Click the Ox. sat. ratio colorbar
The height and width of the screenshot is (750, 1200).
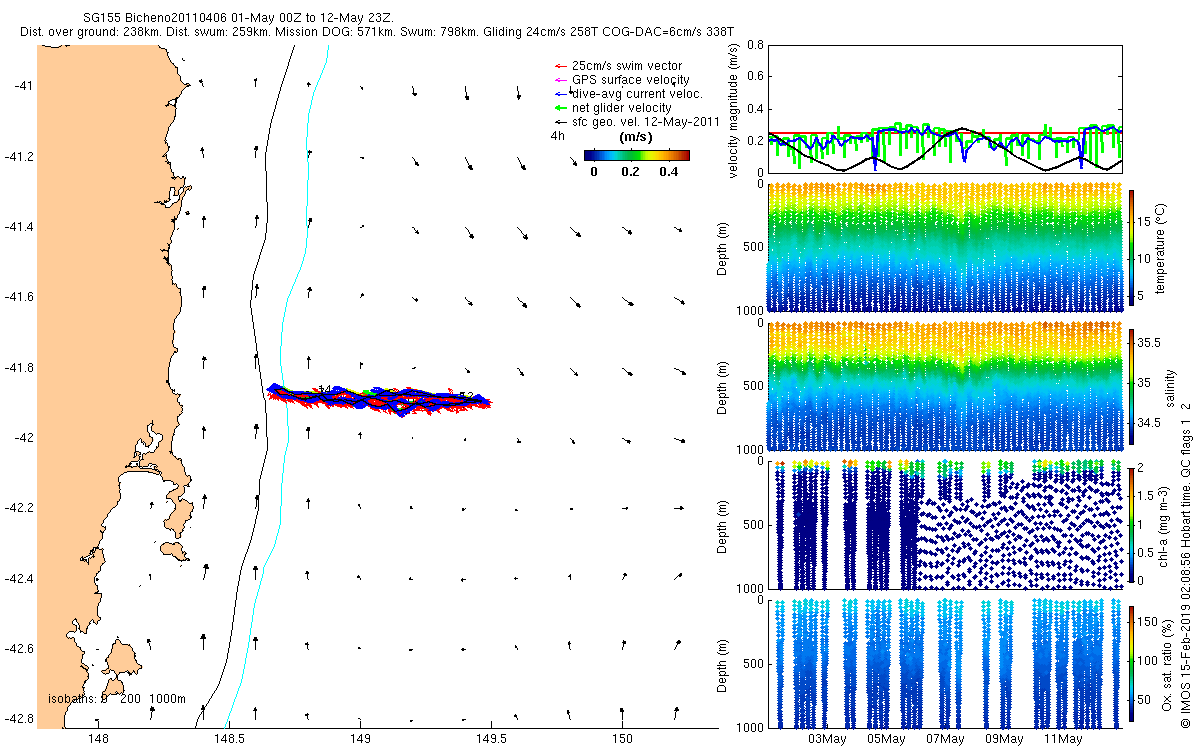[1131, 662]
